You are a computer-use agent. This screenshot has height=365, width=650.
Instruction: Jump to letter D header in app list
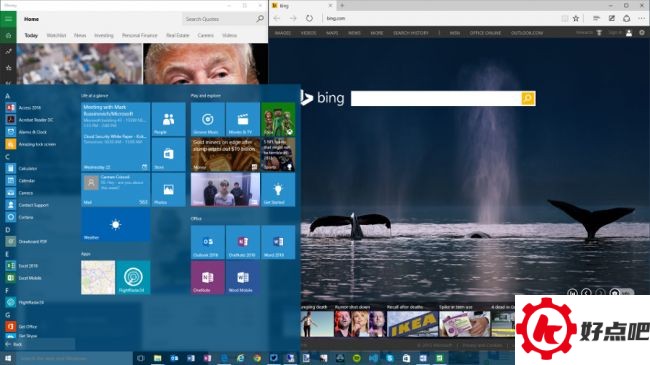click(x=7, y=229)
